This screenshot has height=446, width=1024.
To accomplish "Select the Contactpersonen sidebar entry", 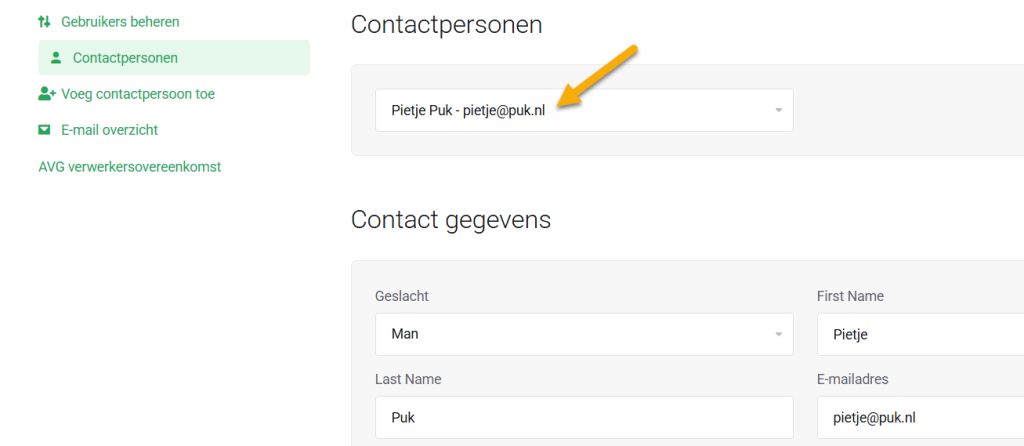I will tap(125, 58).
